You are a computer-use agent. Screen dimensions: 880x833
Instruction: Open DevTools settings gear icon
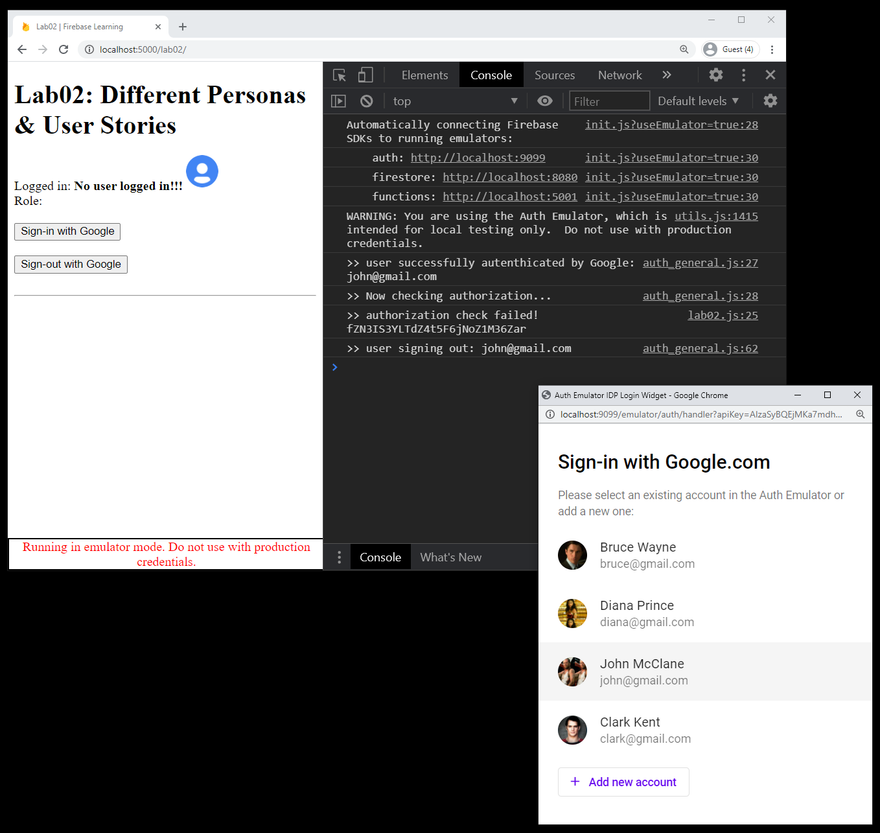coord(716,75)
